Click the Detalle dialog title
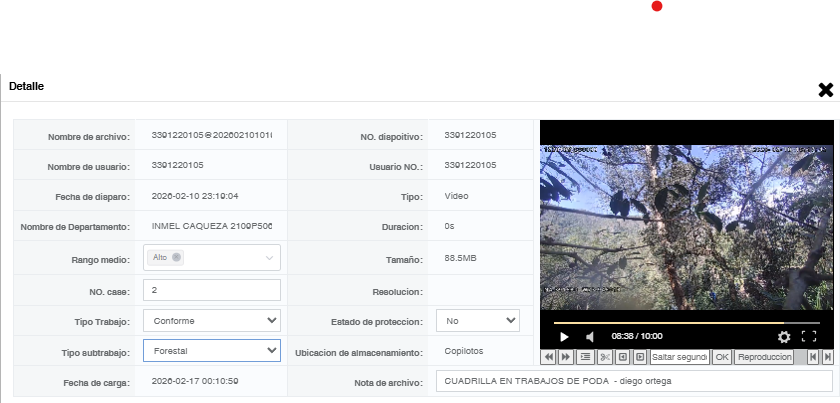 click(x=26, y=86)
